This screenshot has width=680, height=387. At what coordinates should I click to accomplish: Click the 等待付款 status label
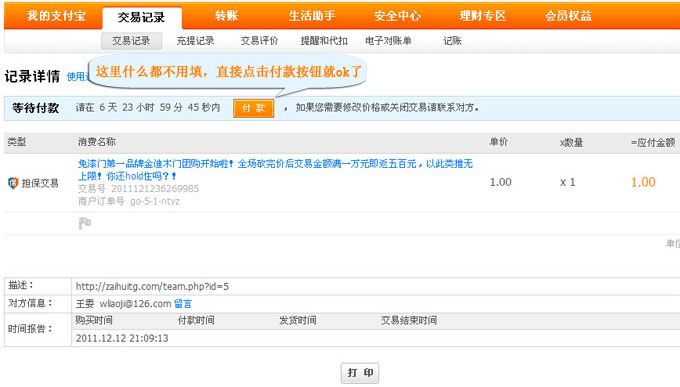point(36,108)
